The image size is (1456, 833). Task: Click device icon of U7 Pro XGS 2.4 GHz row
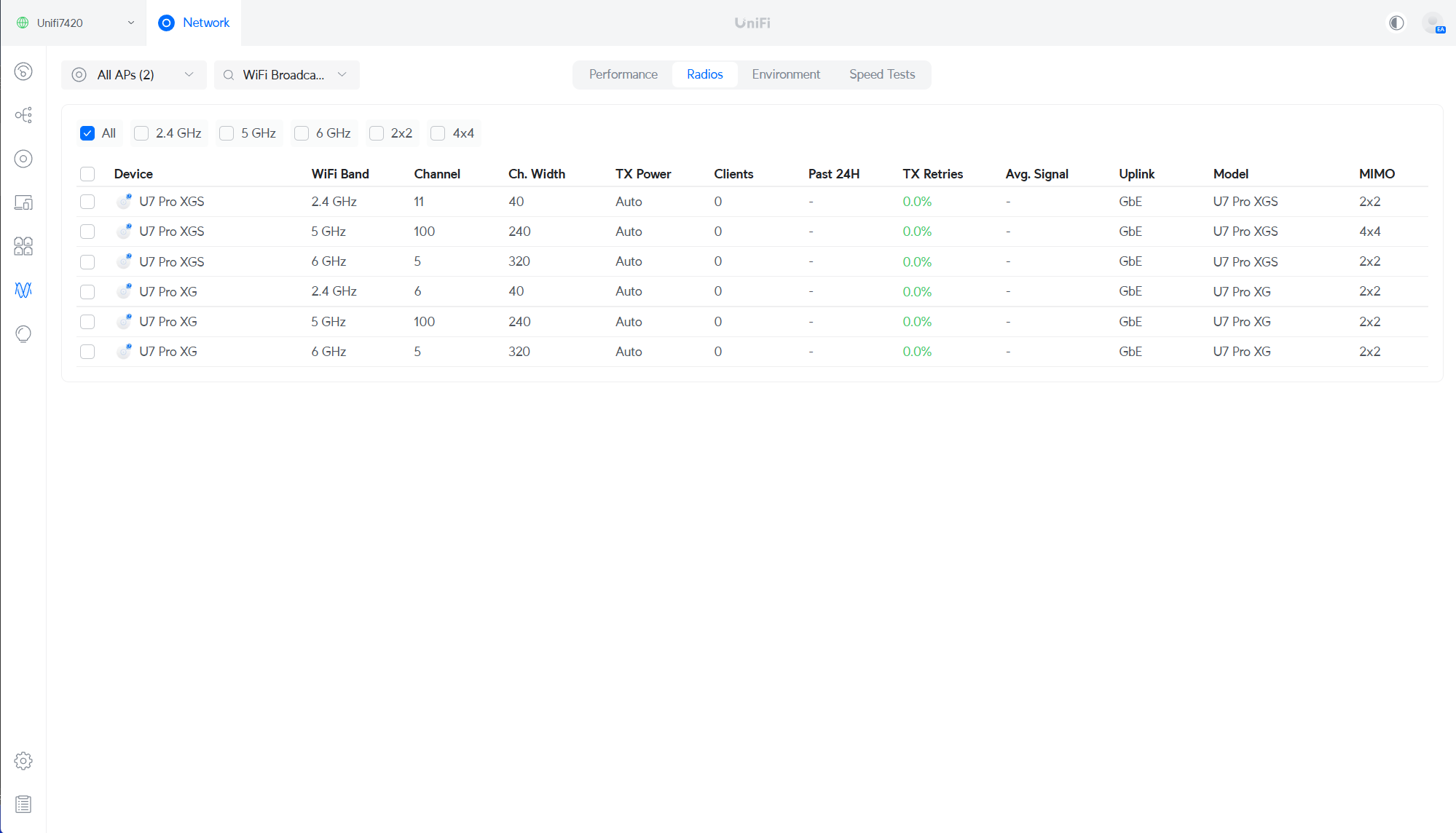tap(125, 201)
